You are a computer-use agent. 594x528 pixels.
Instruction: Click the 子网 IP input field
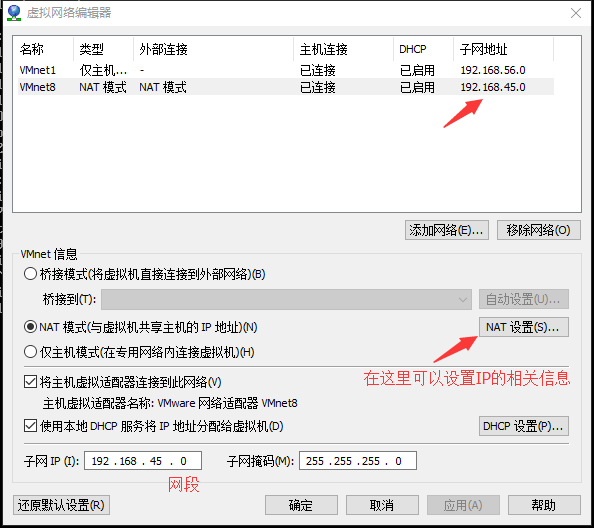(x=143, y=461)
